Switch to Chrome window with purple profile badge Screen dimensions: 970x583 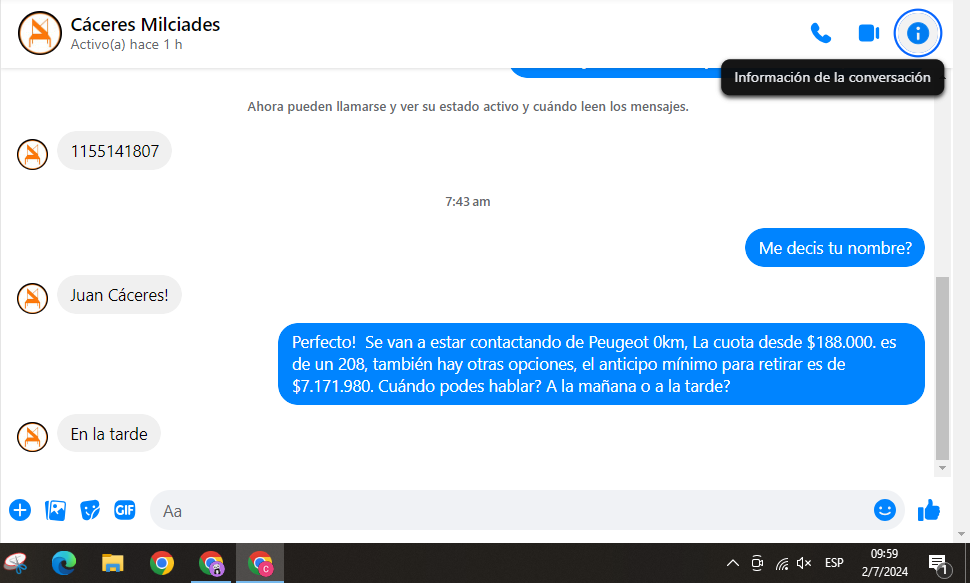click(x=211, y=563)
